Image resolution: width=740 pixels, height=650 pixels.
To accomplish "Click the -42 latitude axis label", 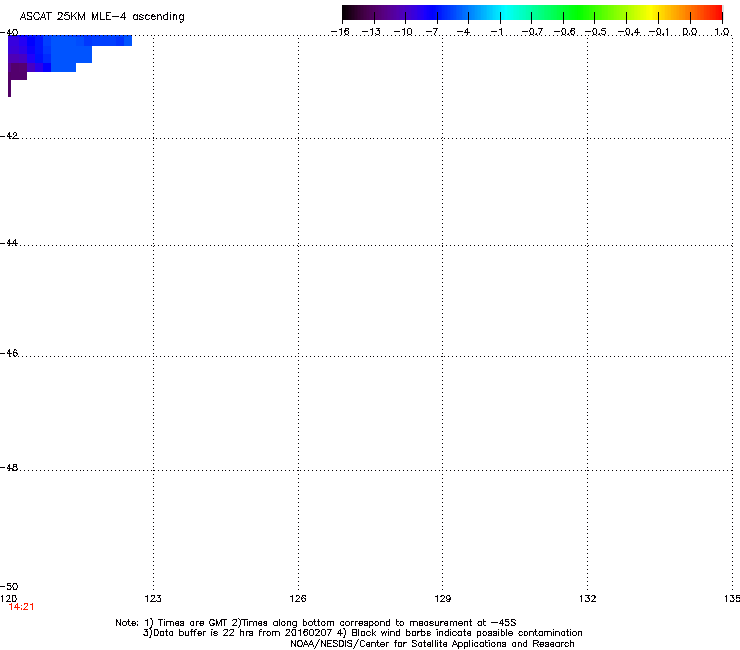I will point(9,136).
